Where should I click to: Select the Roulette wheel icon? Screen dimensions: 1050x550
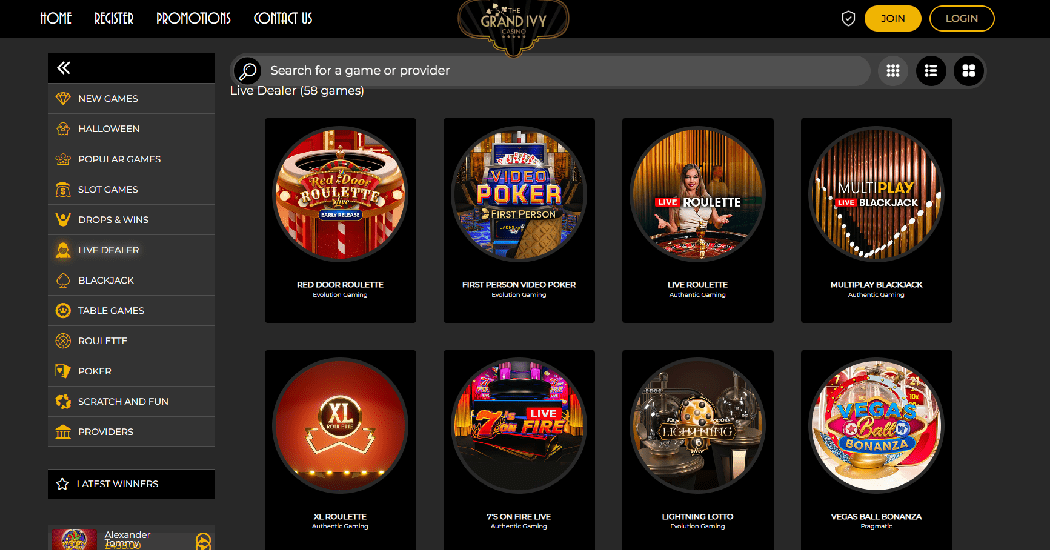pyautogui.click(x=63, y=341)
